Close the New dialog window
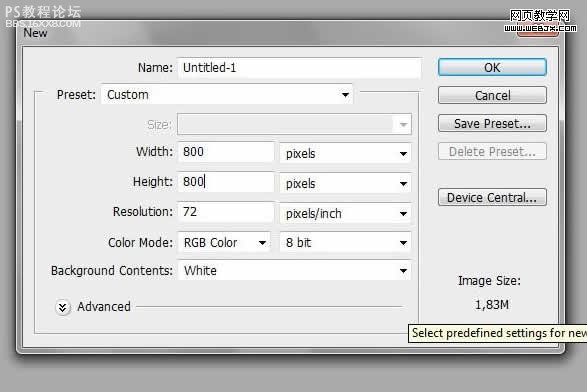This screenshot has height=392, width=587. pos(538,31)
